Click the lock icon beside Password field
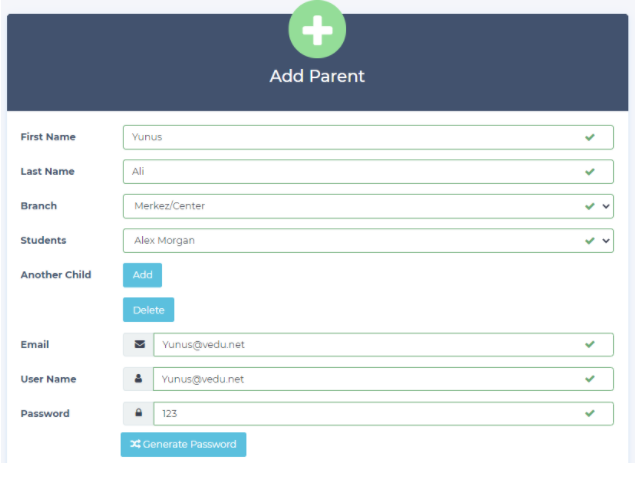Screen dimensions: 635x498 [138, 413]
